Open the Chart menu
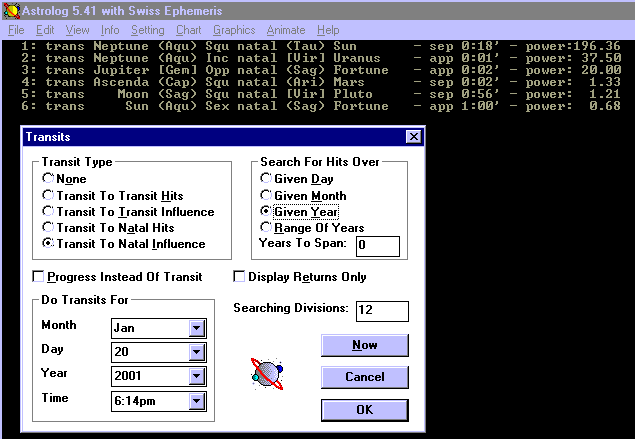 click(189, 30)
